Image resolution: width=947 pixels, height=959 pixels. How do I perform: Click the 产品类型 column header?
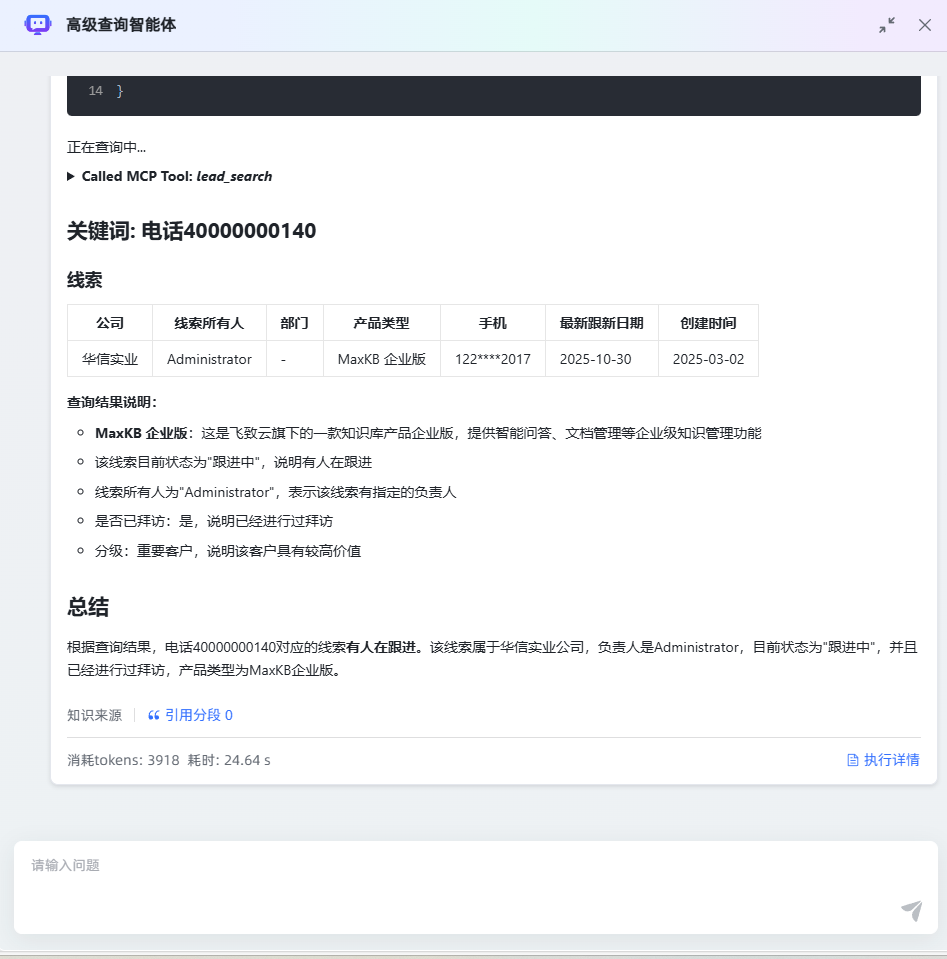(381, 323)
